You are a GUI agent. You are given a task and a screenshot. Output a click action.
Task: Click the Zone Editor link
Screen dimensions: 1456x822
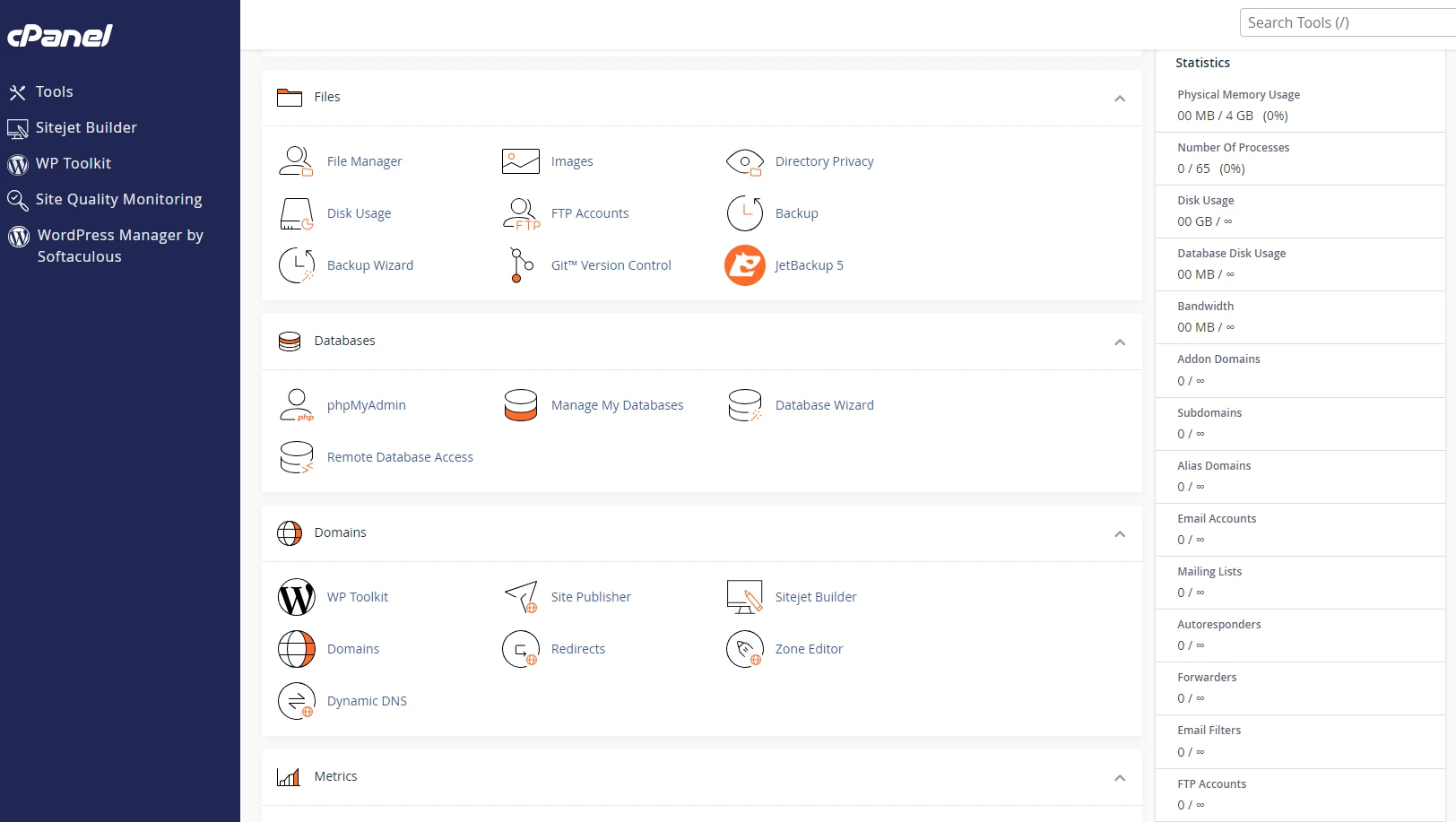click(809, 649)
